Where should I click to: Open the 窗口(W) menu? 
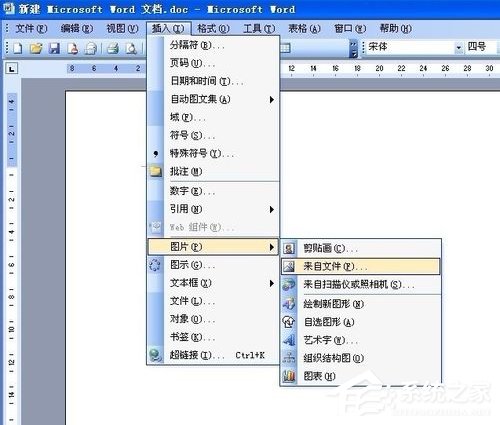350,29
